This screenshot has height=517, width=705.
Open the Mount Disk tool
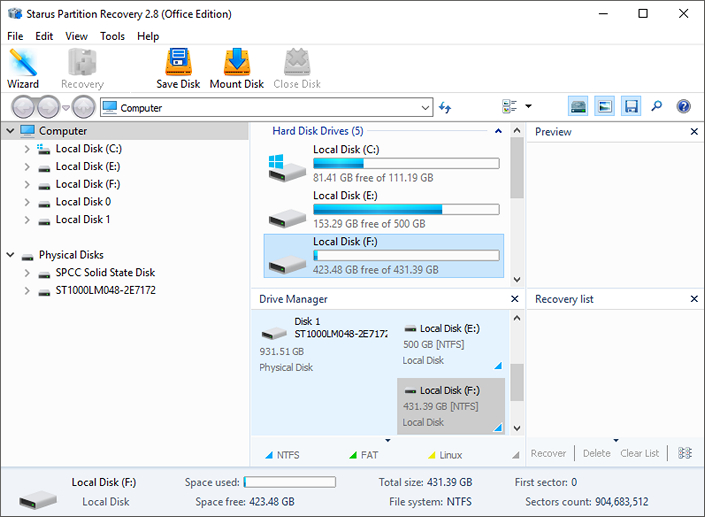(236, 68)
